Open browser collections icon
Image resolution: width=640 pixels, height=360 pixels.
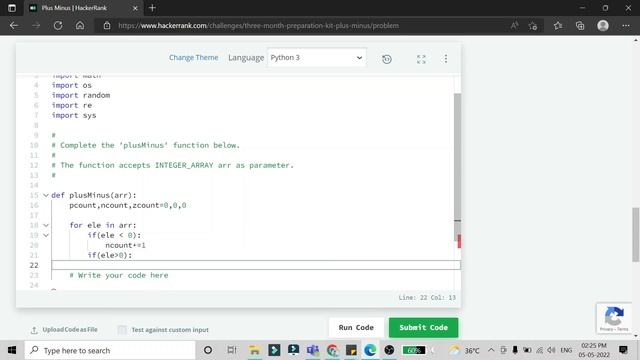pyautogui.click(x=580, y=25)
